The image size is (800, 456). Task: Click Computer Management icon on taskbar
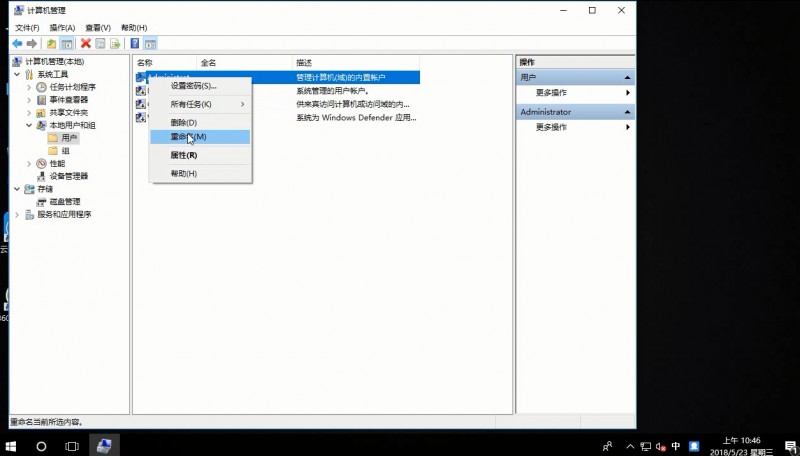click(x=104, y=446)
